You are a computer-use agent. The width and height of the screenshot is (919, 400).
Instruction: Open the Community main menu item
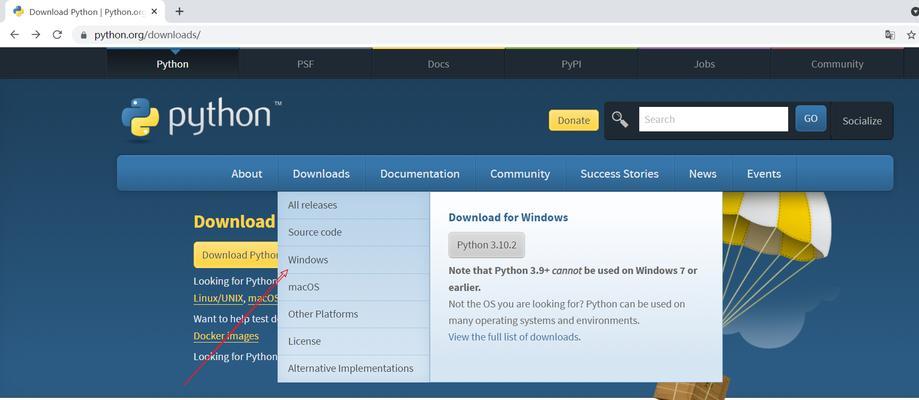tap(520, 174)
